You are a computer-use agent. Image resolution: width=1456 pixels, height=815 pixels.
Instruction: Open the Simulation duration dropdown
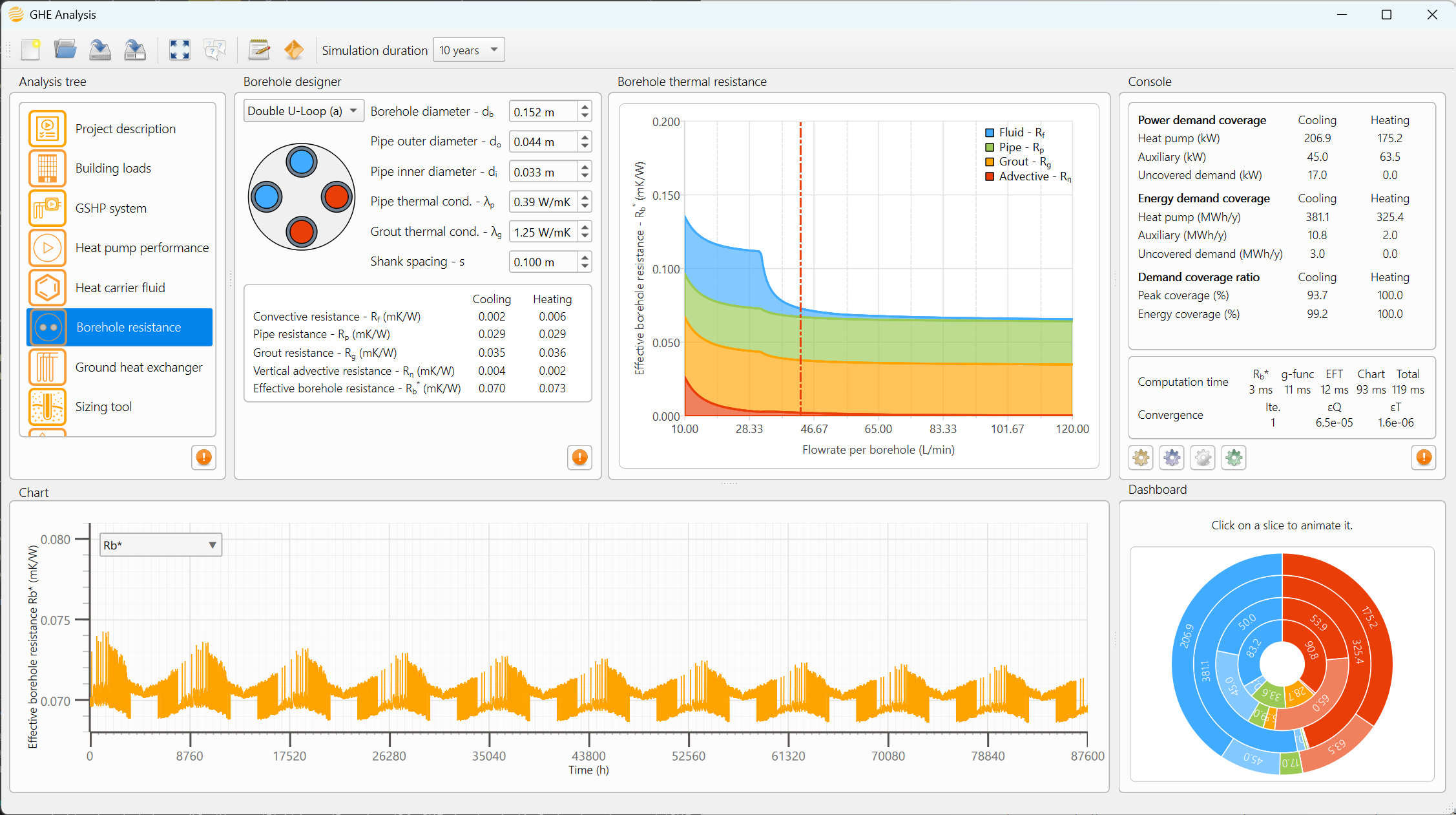(x=469, y=50)
